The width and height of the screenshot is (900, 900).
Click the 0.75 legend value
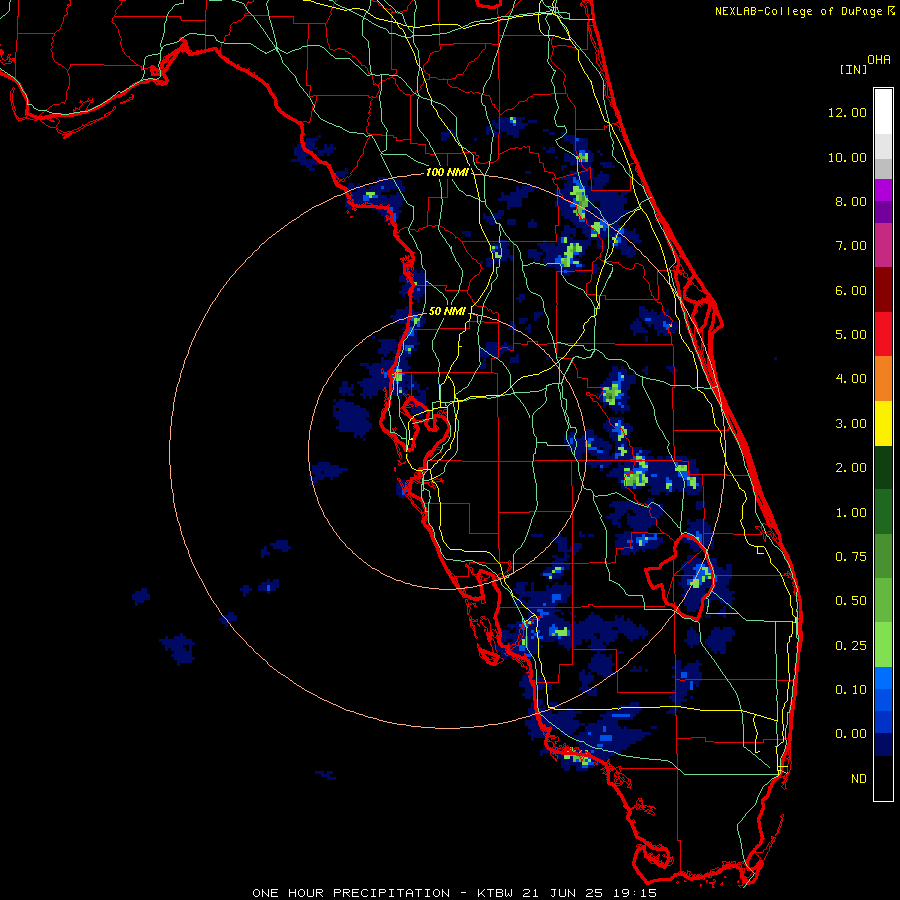tap(851, 557)
